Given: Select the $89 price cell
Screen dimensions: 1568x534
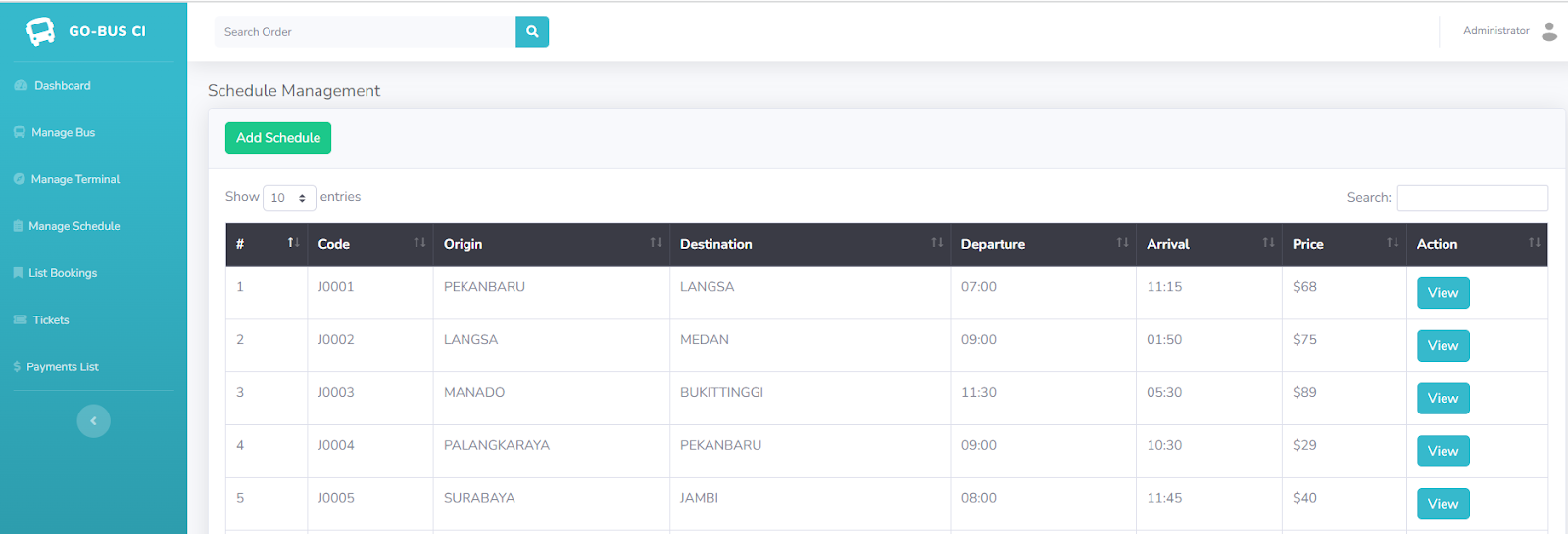Looking at the screenshot, I should coord(1345,399).
